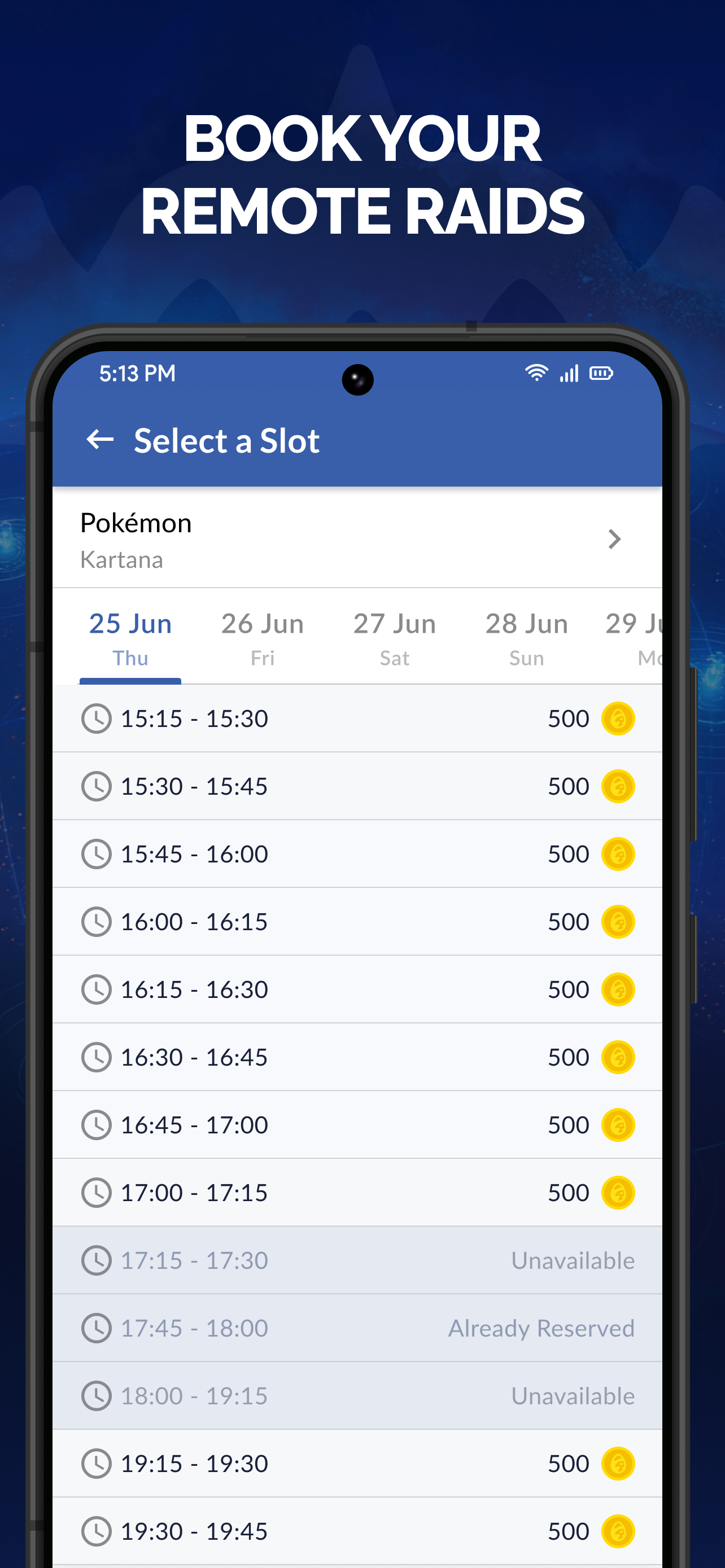Image resolution: width=725 pixels, height=1568 pixels.
Task: Click the coin icon on 16:45 - 17:00 row
Action: coord(618,1124)
